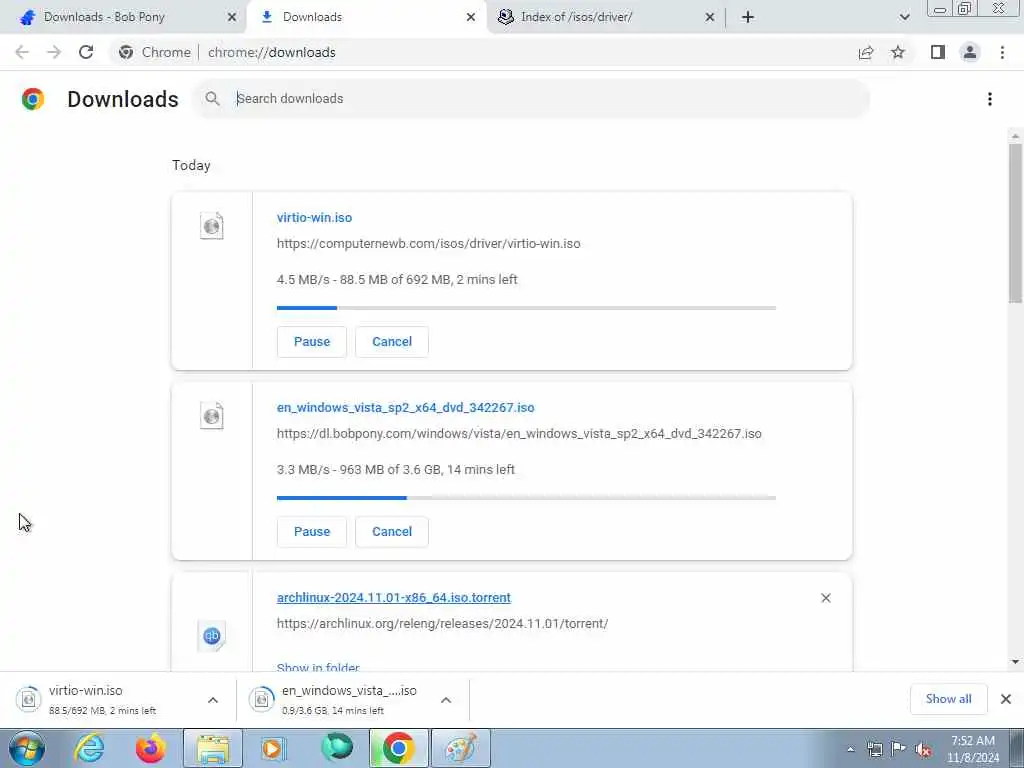
Task: Show archlinux torrent in folder
Action: coord(318,667)
